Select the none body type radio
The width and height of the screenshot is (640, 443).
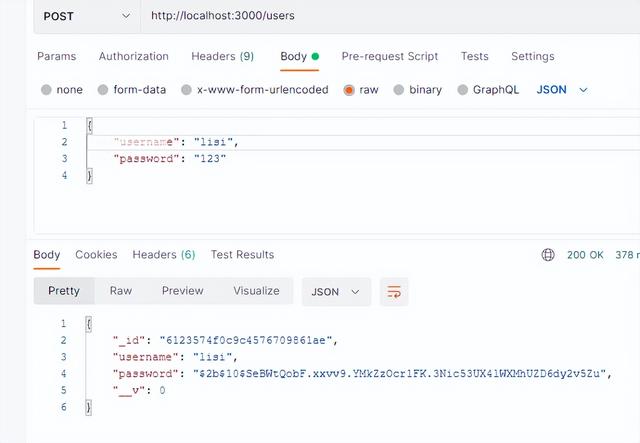[46, 90]
